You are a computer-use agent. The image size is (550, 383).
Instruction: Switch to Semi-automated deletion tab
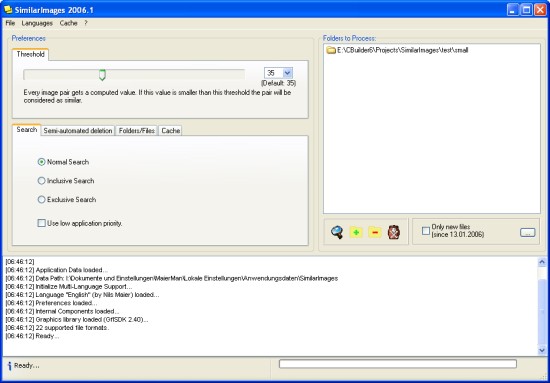coord(78,130)
